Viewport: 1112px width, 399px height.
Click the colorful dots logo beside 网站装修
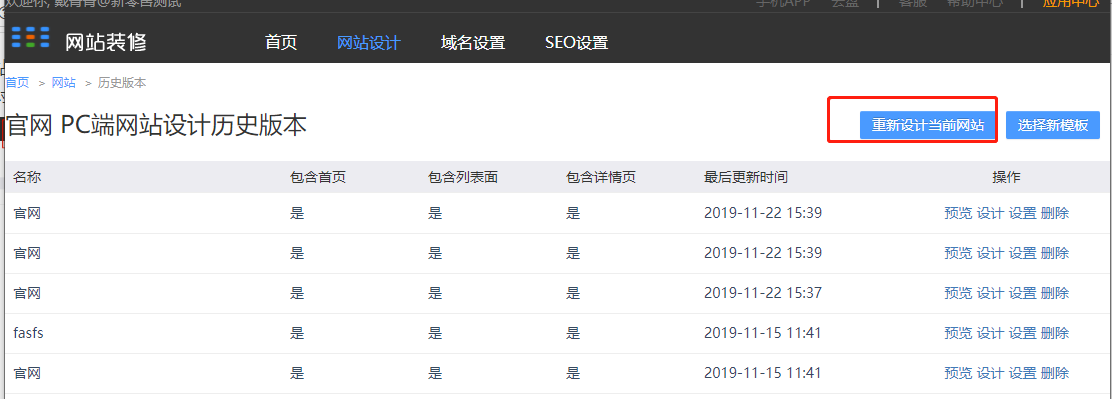click(31, 36)
